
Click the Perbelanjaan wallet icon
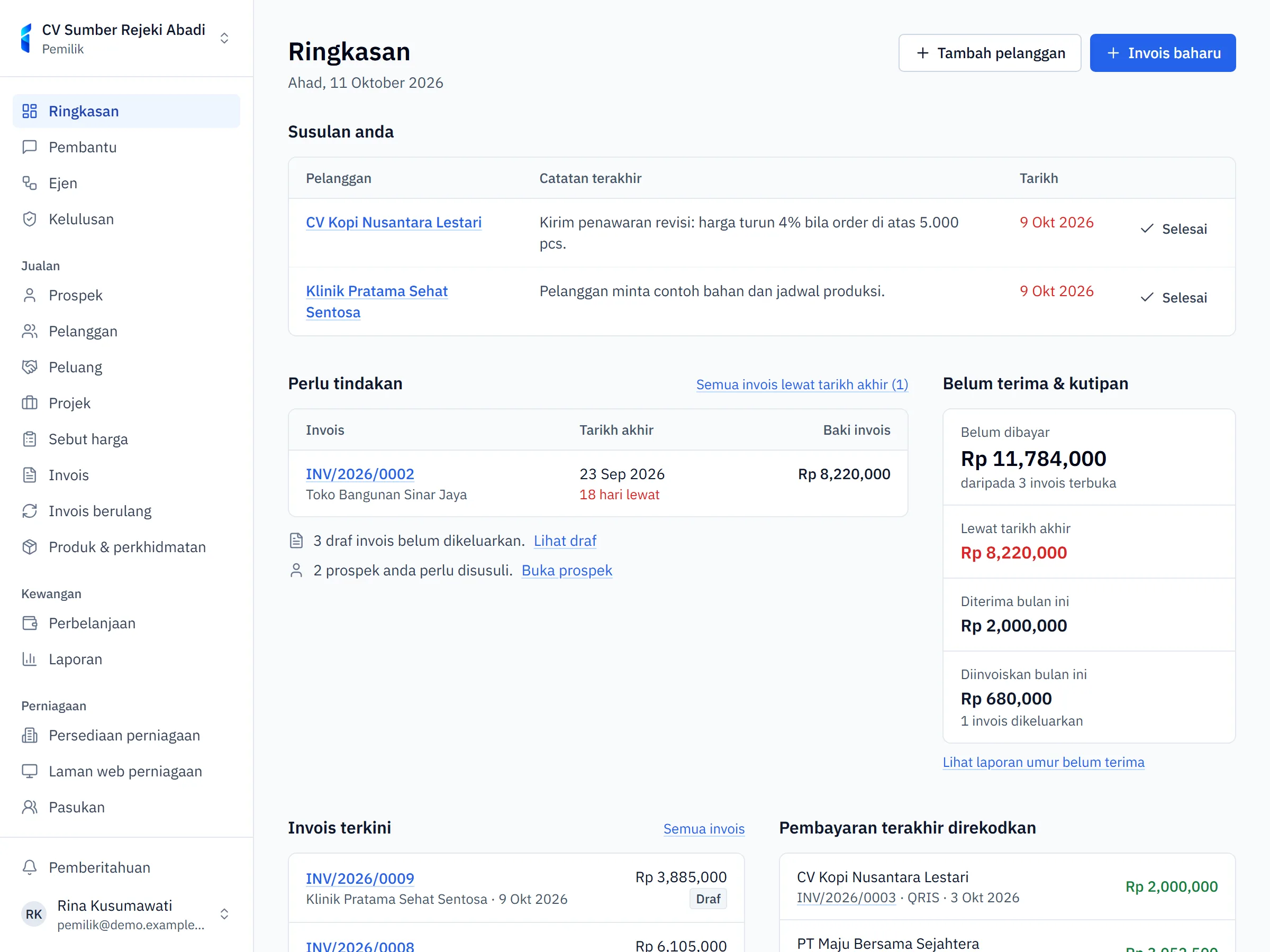pos(29,623)
